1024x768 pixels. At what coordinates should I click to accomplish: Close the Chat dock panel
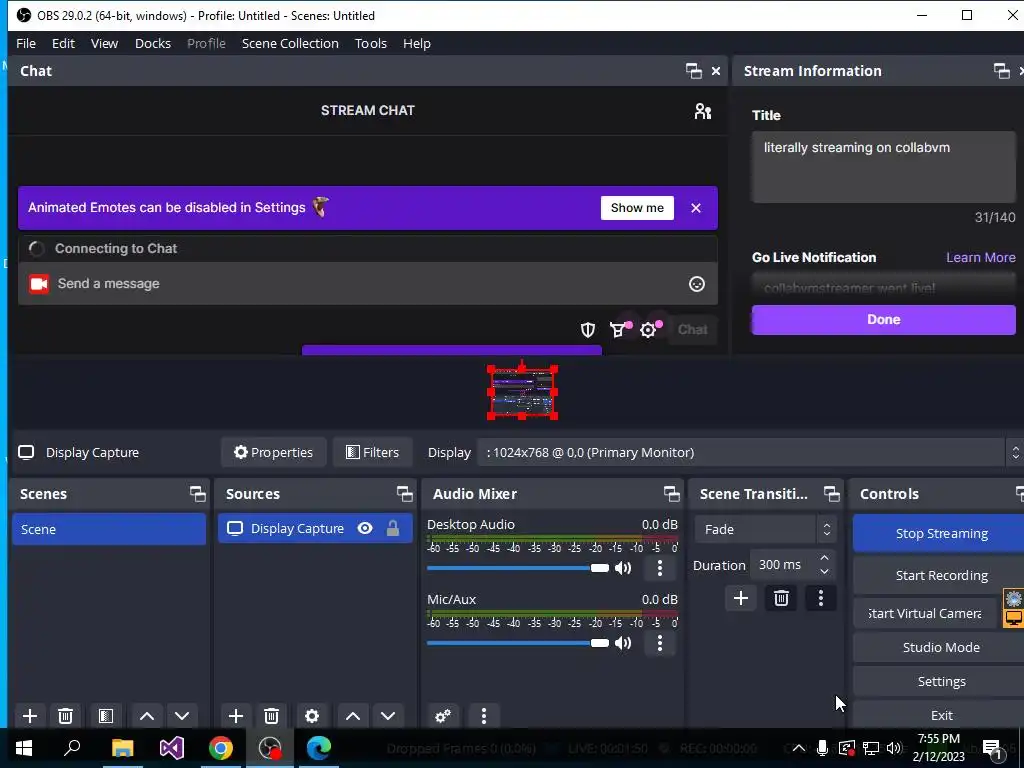tap(716, 71)
